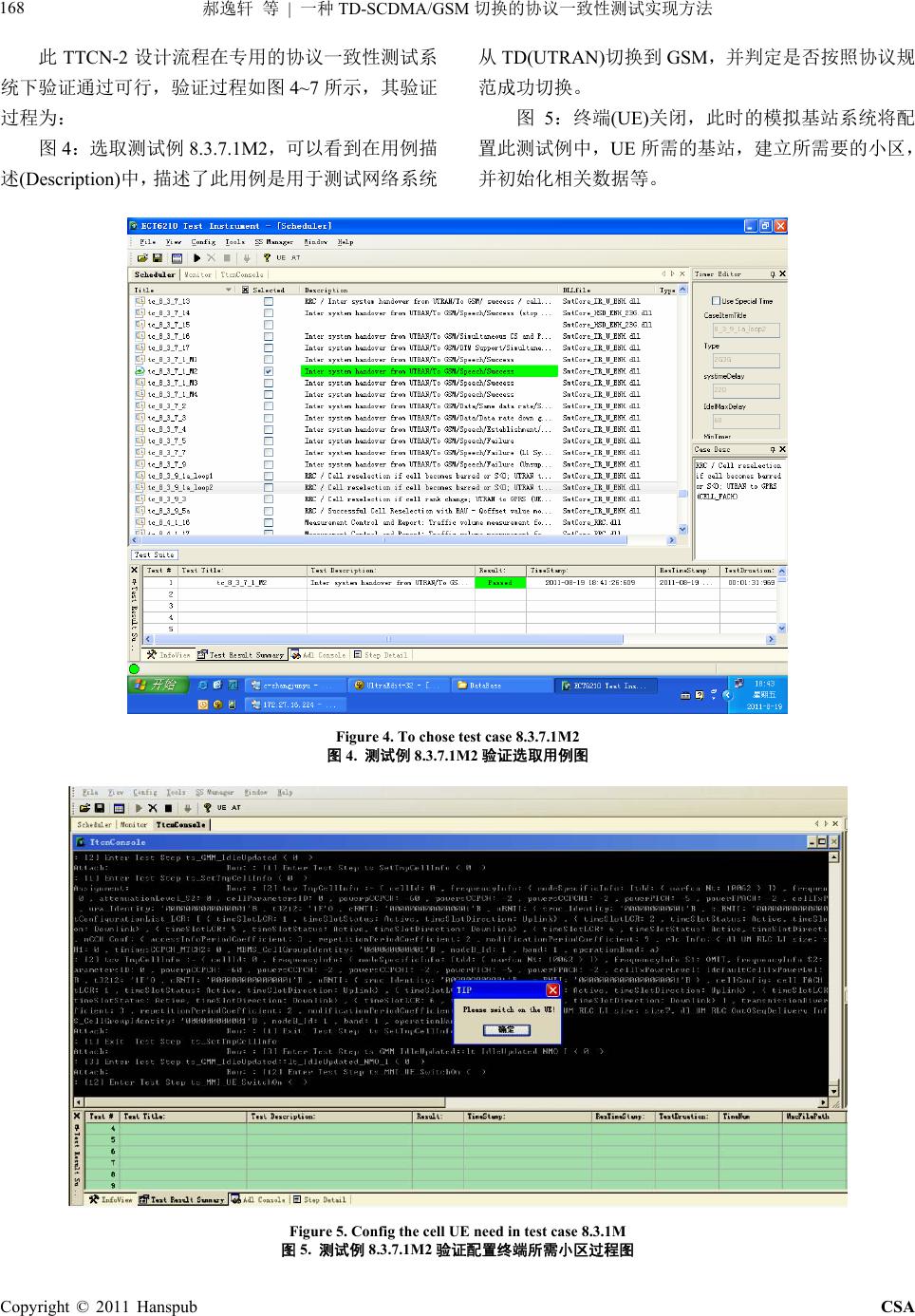Check the Selected box for tc_8_3_7_13

tap(269, 301)
